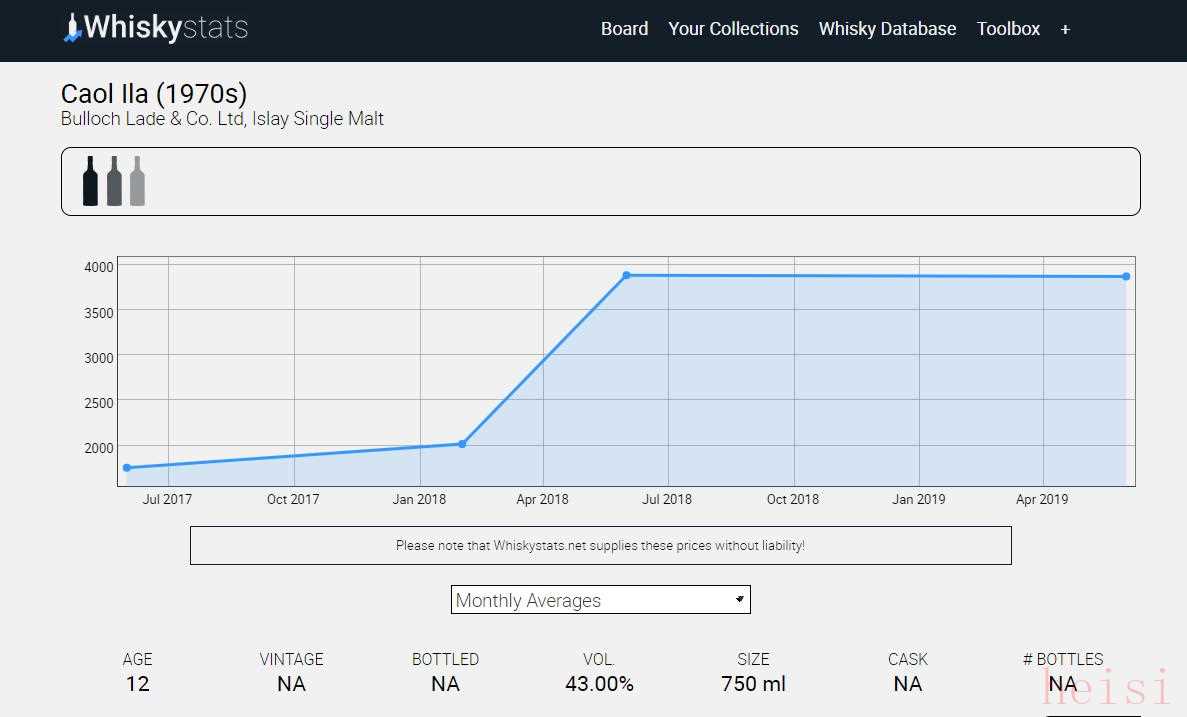
Task: Open the Board menu item
Action: click(x=624, y=29)
